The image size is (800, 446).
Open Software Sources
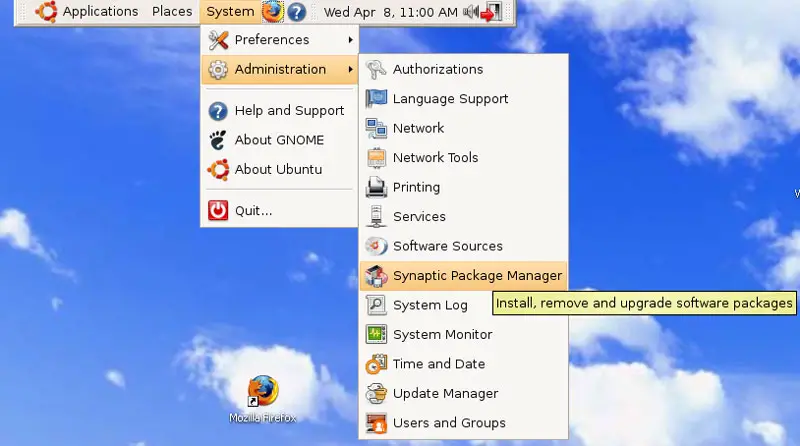(x=463, y=246)
